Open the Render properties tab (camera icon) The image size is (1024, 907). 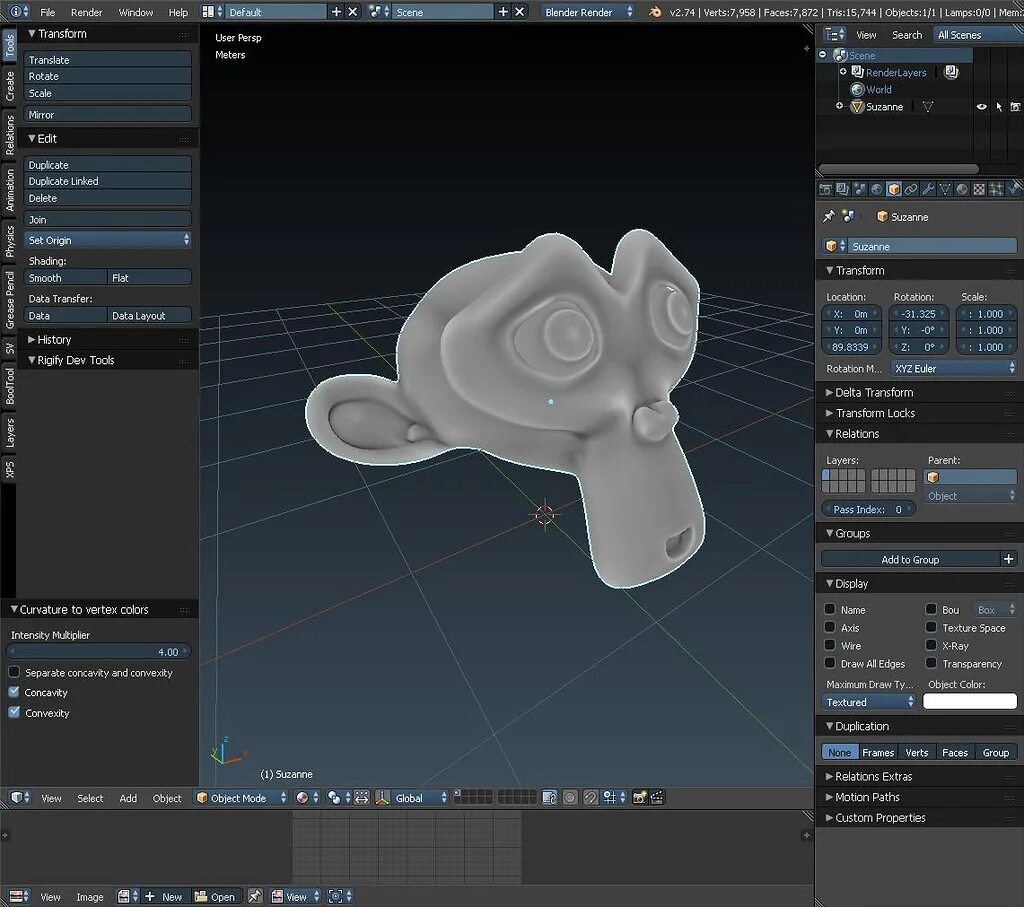(825, 189)
